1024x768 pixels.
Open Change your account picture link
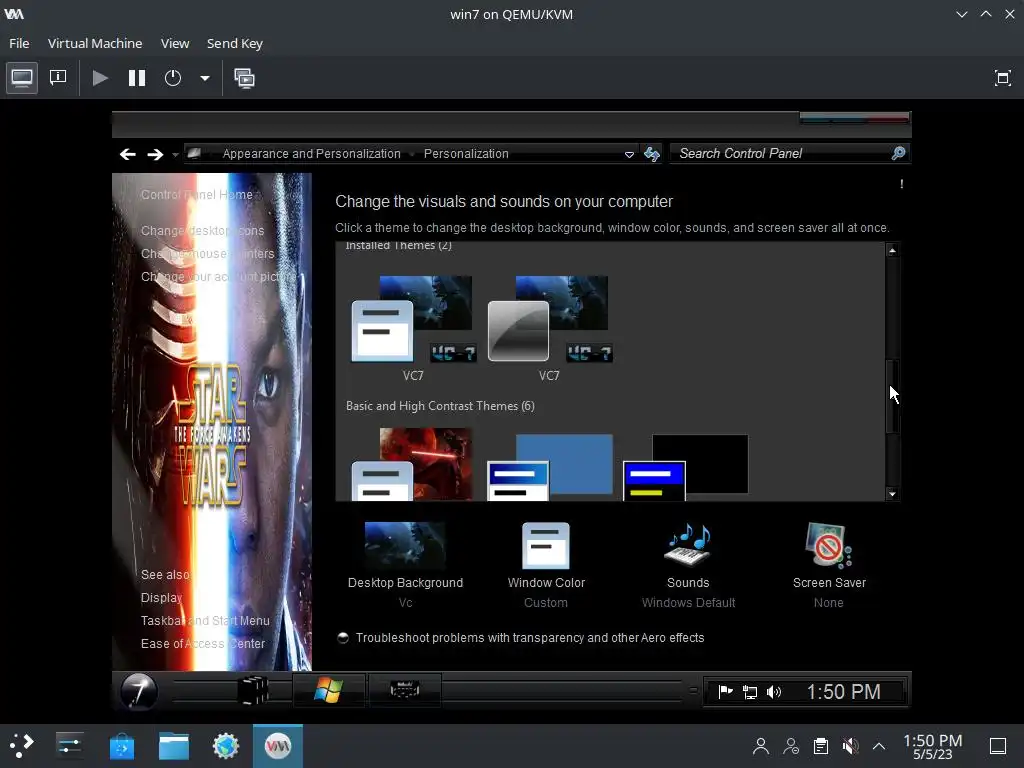218,276
